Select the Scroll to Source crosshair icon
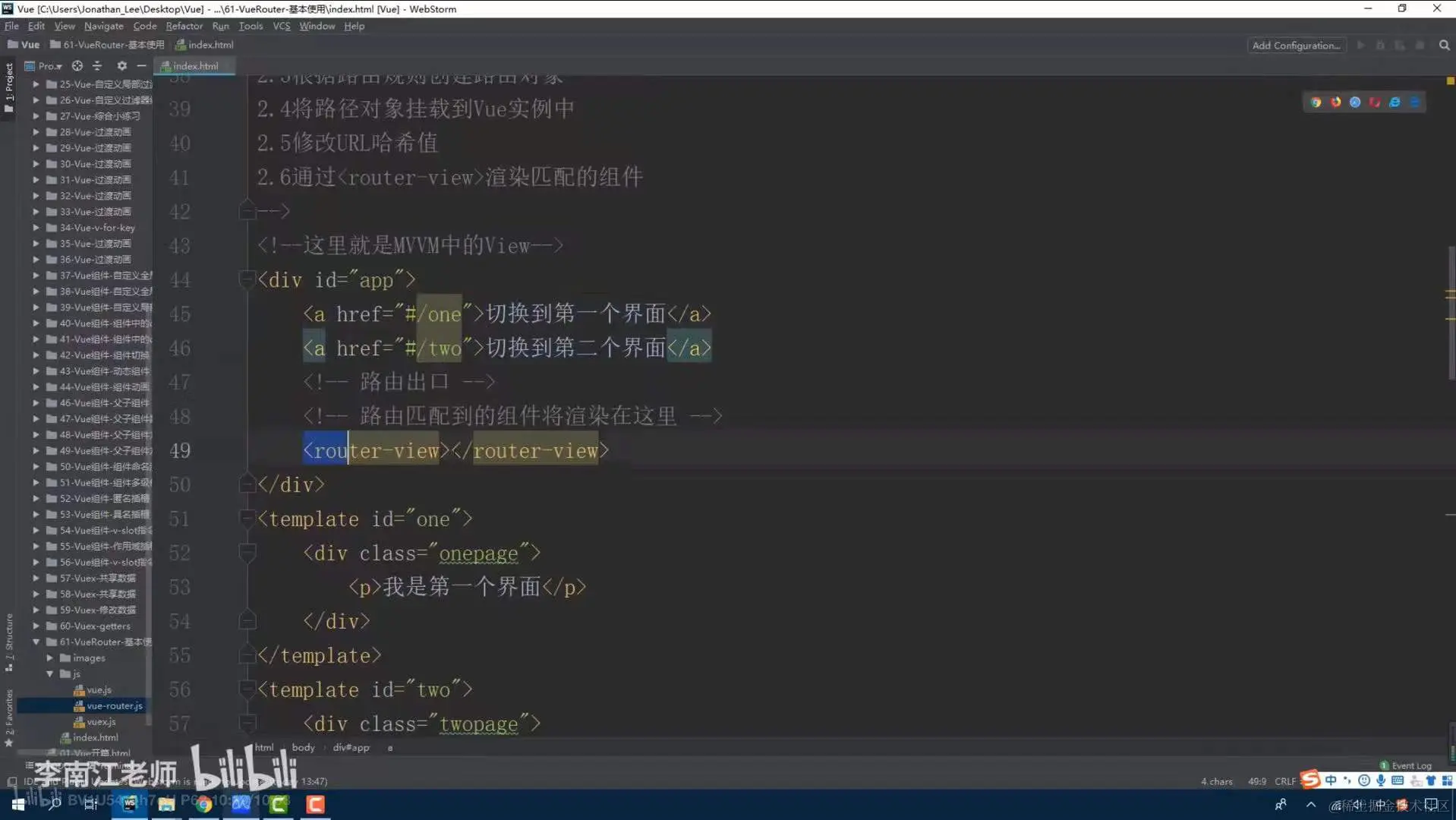Image resolution: width=1456 pixels, height=820 pixels. click(x=77, y=66)
